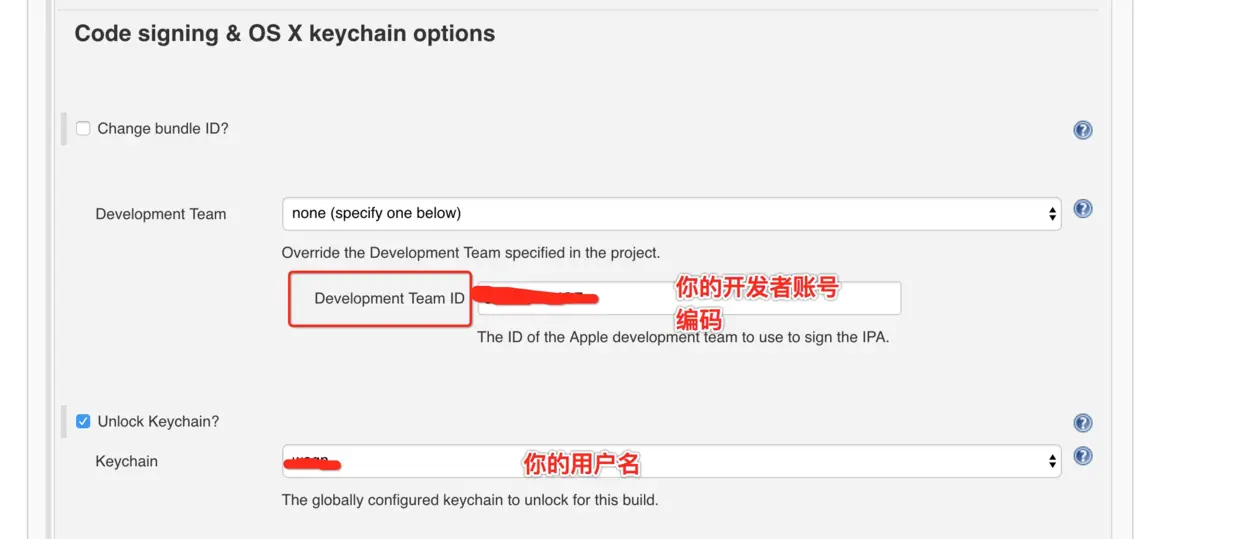This screenshot has width=1240, height=539.
Task: Click the 'Override the Development Team' description text
Action: 470,253
